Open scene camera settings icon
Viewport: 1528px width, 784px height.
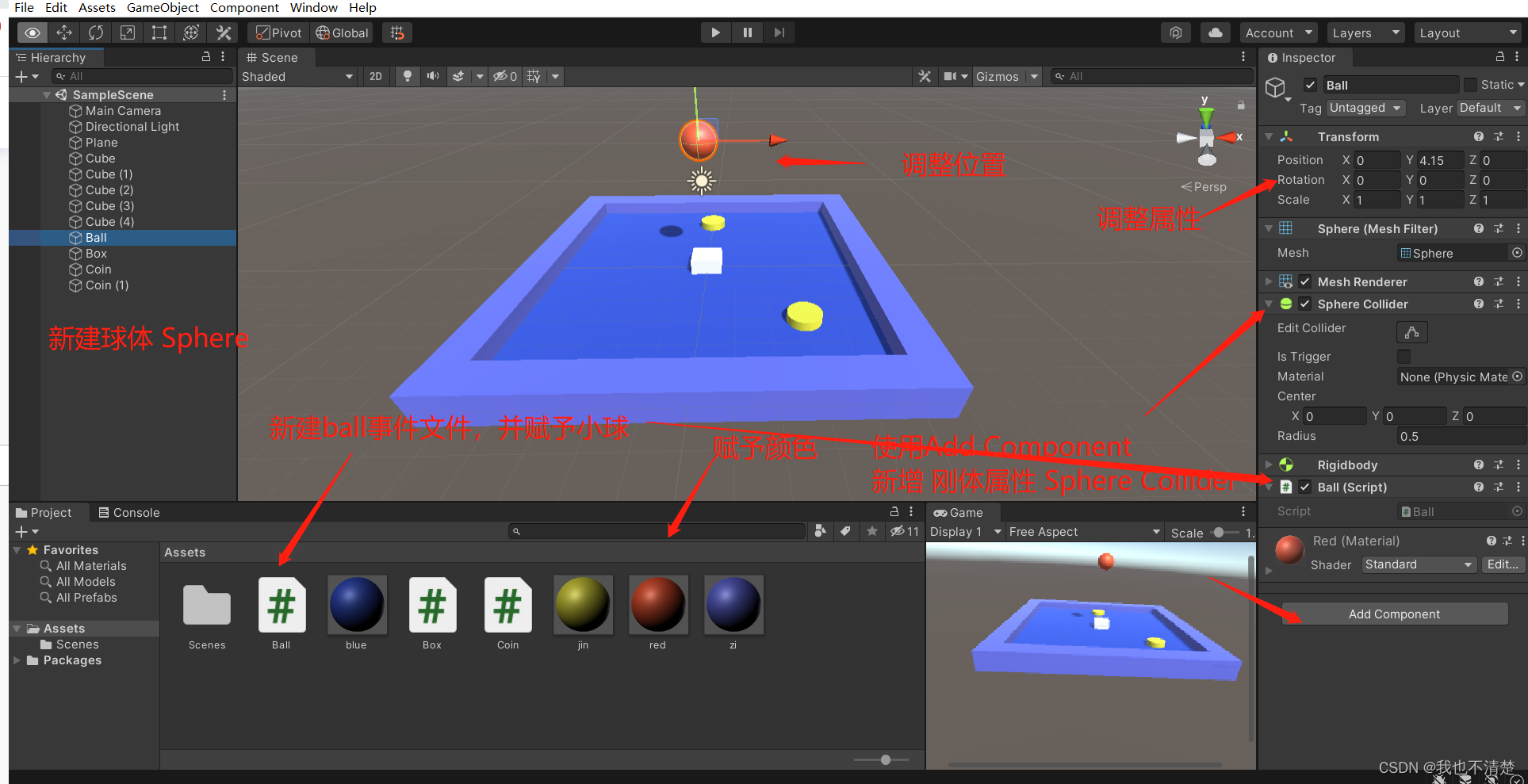tap(950, 76)
